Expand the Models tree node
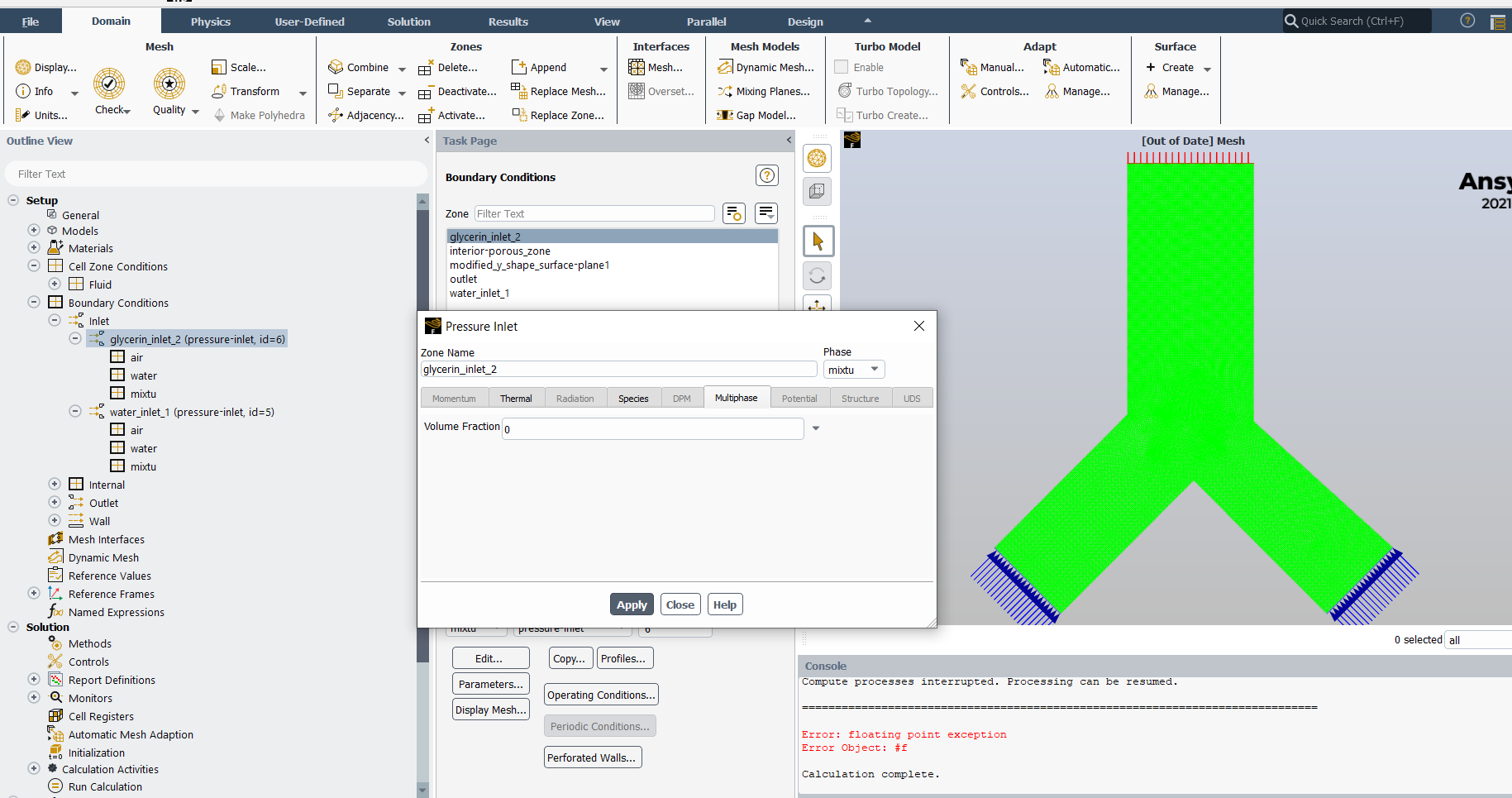 tap(34, 230)
